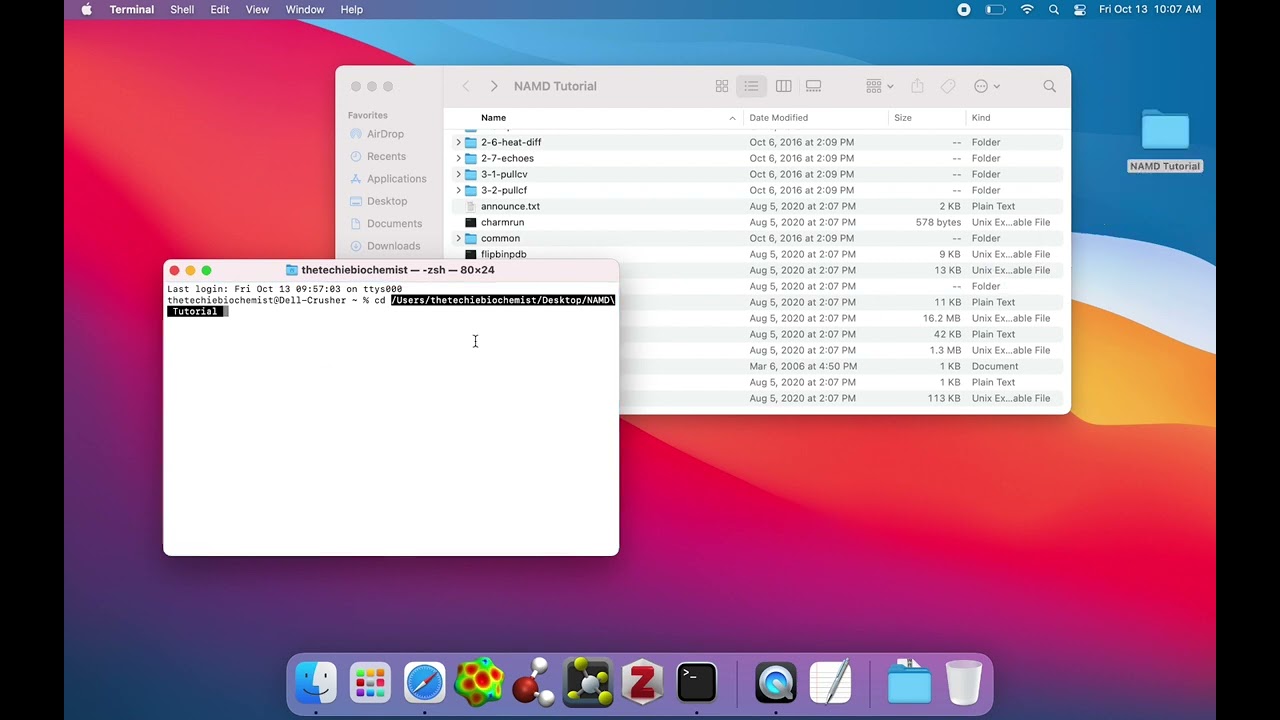1280x720 pixels.
Task: Switch Finder to icon view
Action: coord(722,86)
